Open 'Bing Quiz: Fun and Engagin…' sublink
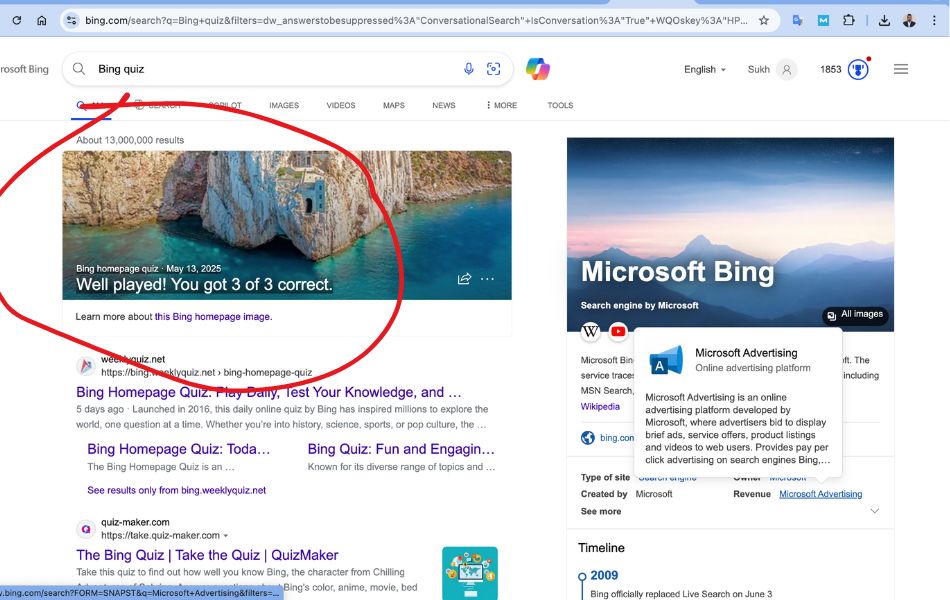This screenshot has height=600, width=950. click(x=401, y=449)
